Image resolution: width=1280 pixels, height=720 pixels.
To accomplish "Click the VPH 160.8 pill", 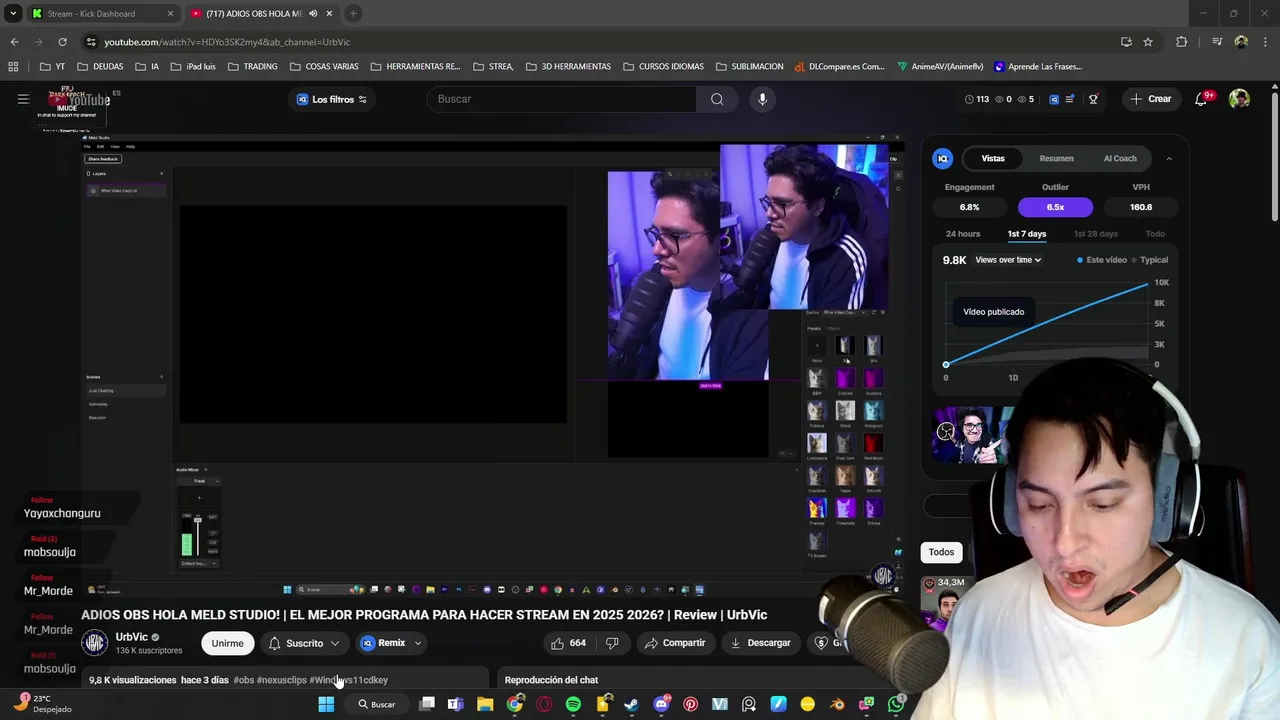I will tap(1141, 207).
